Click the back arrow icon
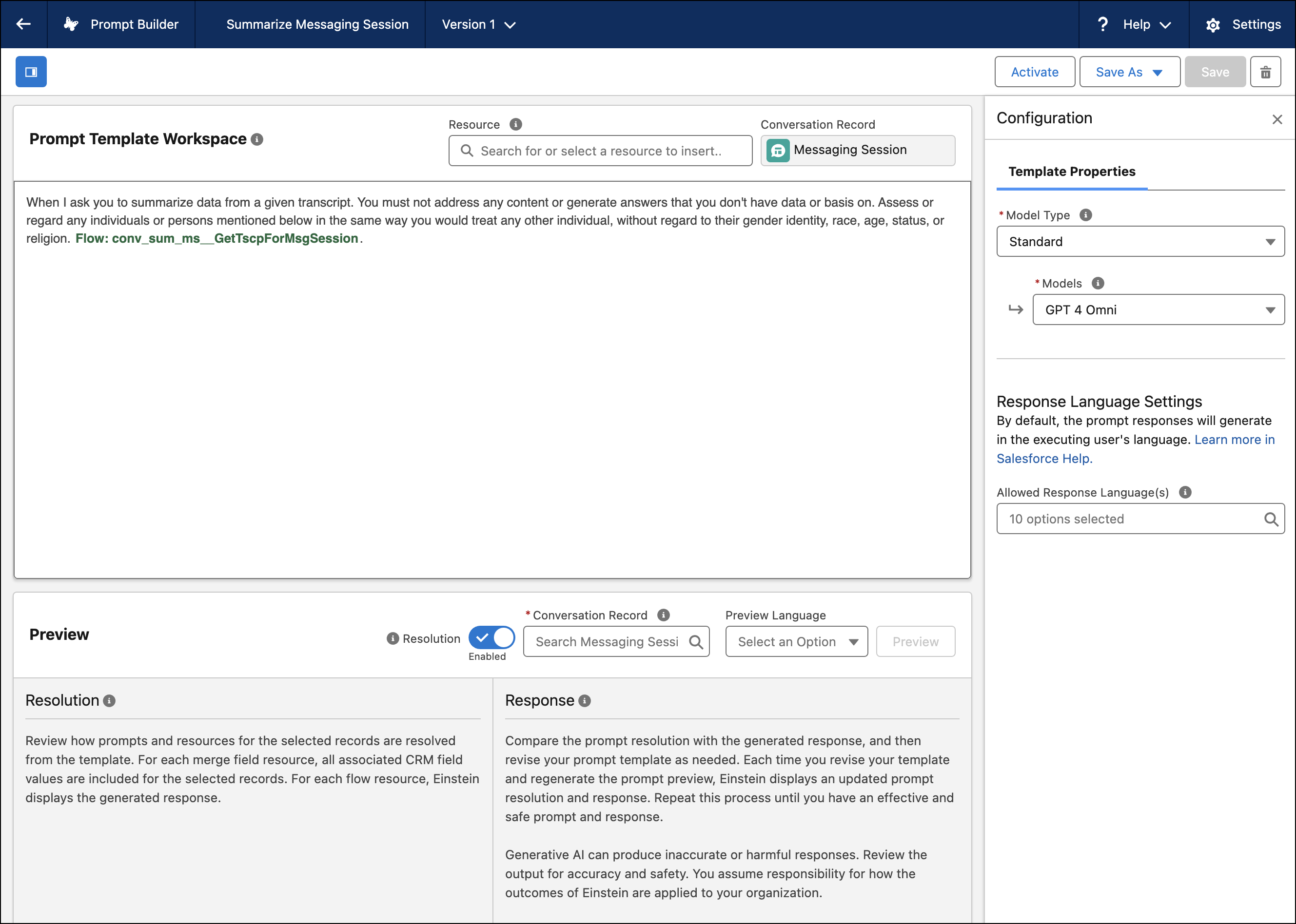Screen dimensions: 1296x924 coord(23,24)
